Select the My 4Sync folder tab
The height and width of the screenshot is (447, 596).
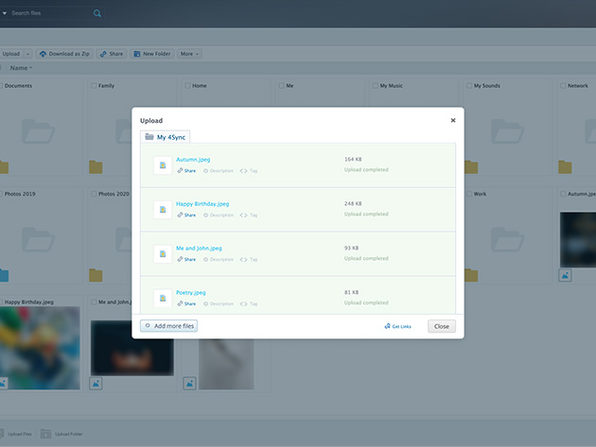[165, 137]
